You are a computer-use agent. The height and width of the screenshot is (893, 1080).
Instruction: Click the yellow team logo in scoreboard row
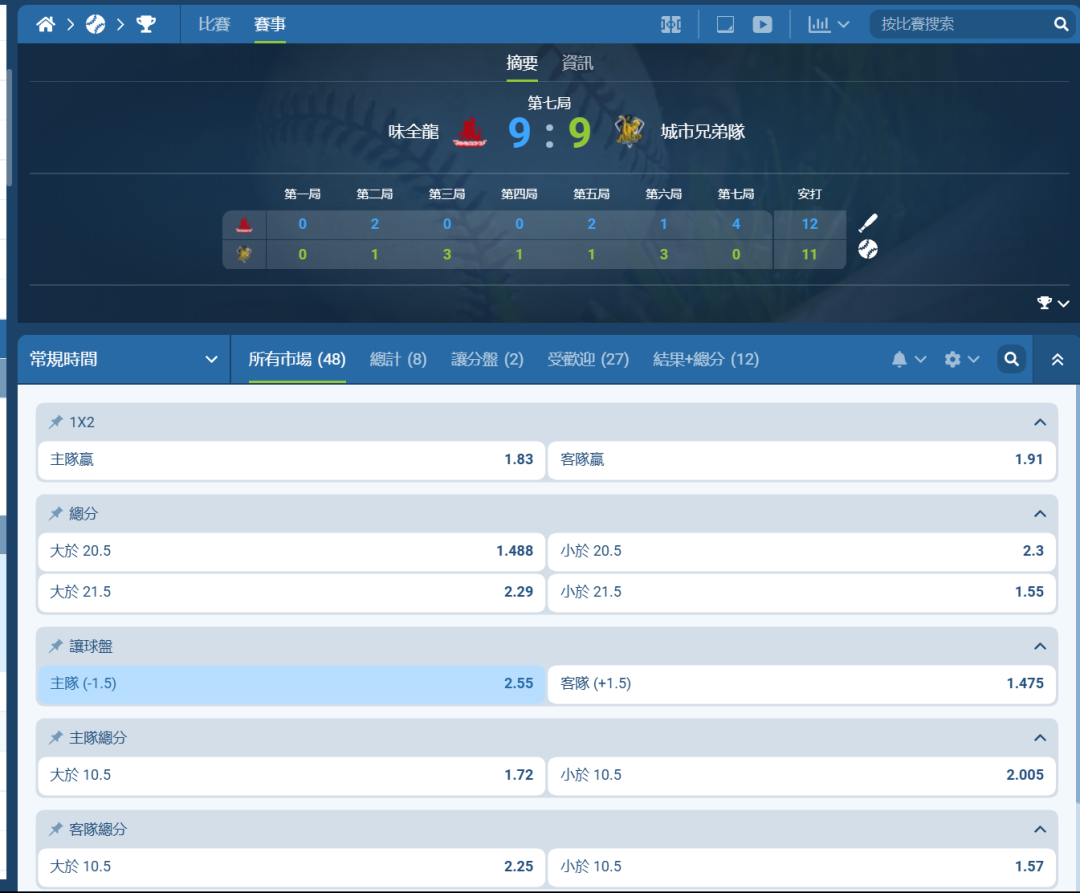pos(244,254)
